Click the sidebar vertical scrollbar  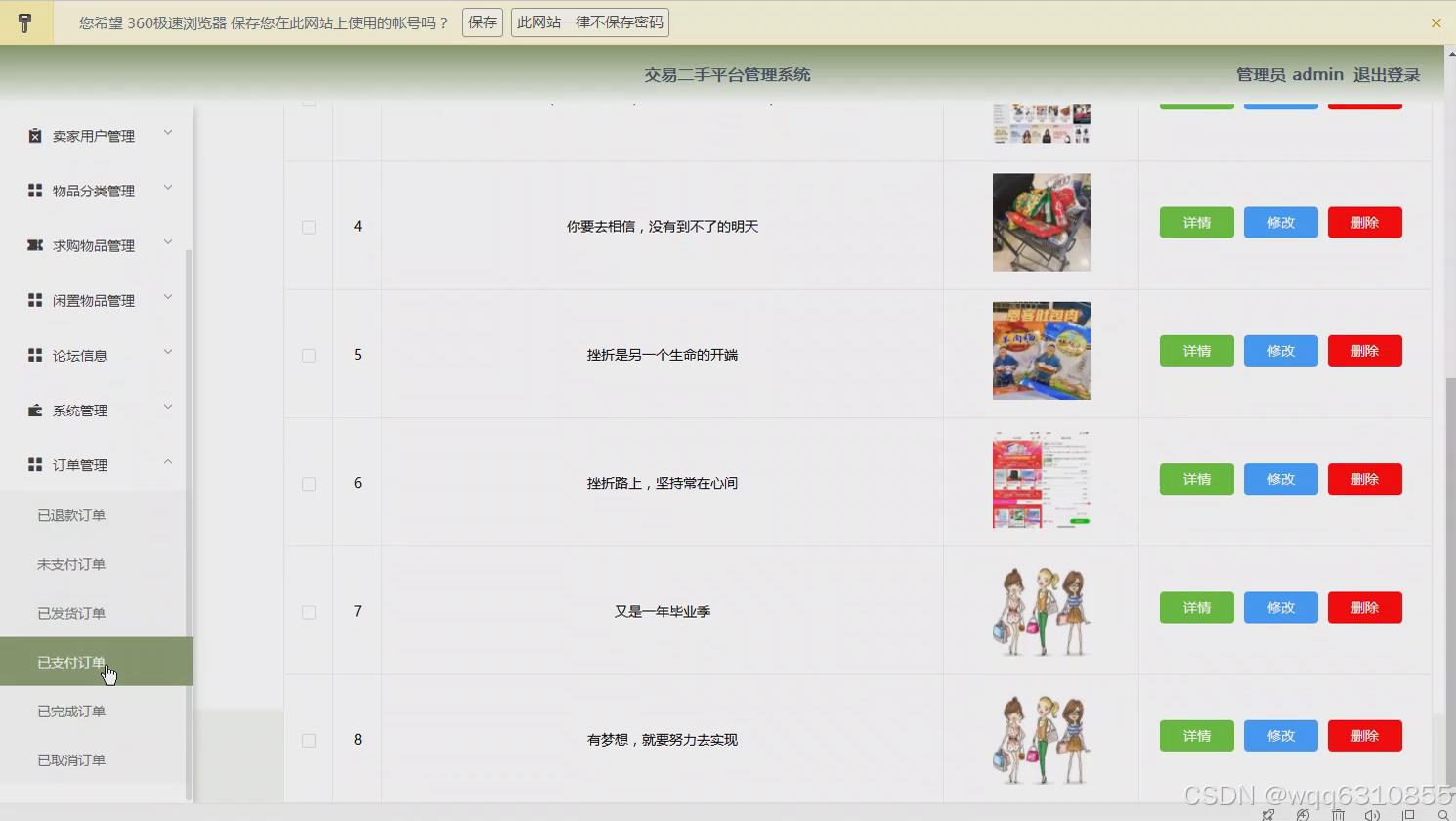(189, 525)
